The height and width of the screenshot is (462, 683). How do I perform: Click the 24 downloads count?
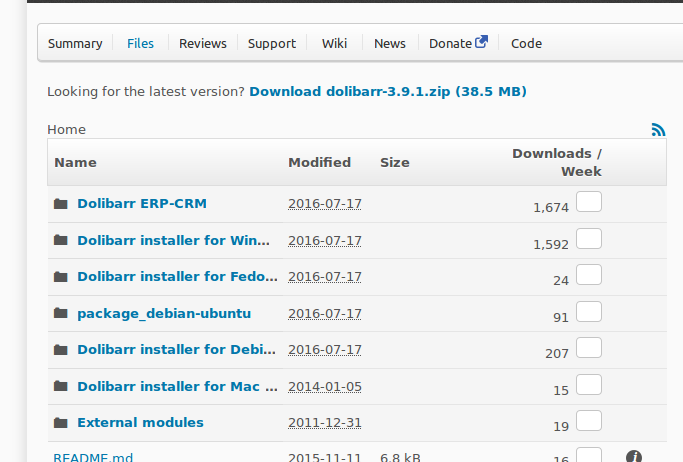tap(561, 280)
